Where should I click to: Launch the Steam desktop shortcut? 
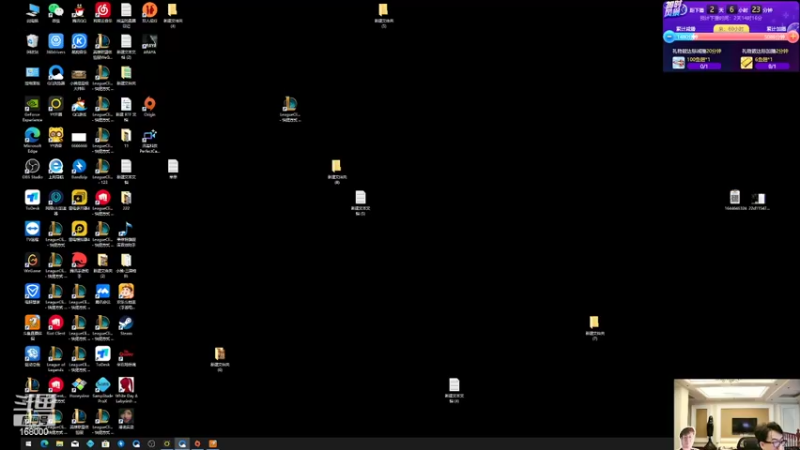click(126, 325)
